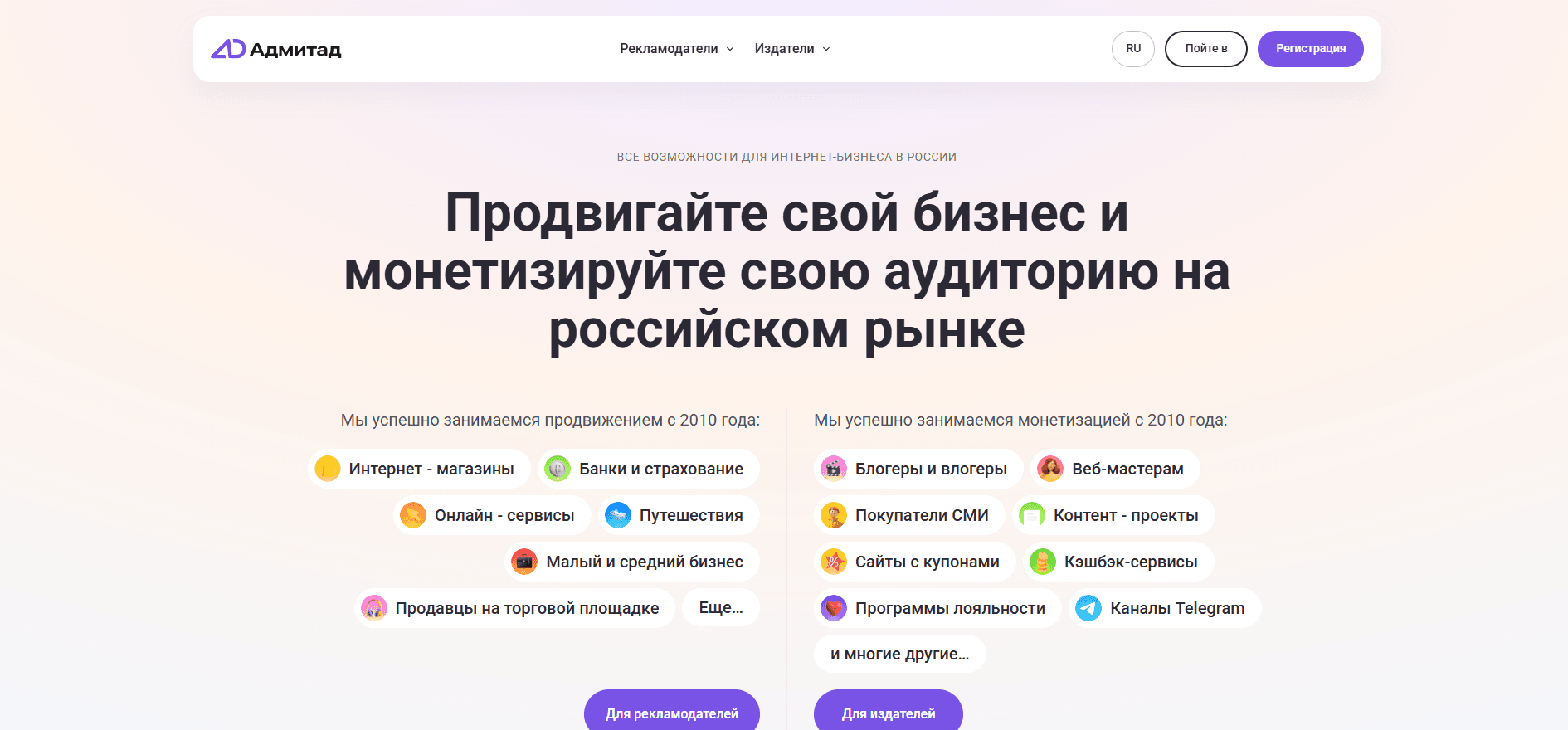
Task: Click the briefcase icon for Малый и средний бизнес
Action: [x=524, y=562]
